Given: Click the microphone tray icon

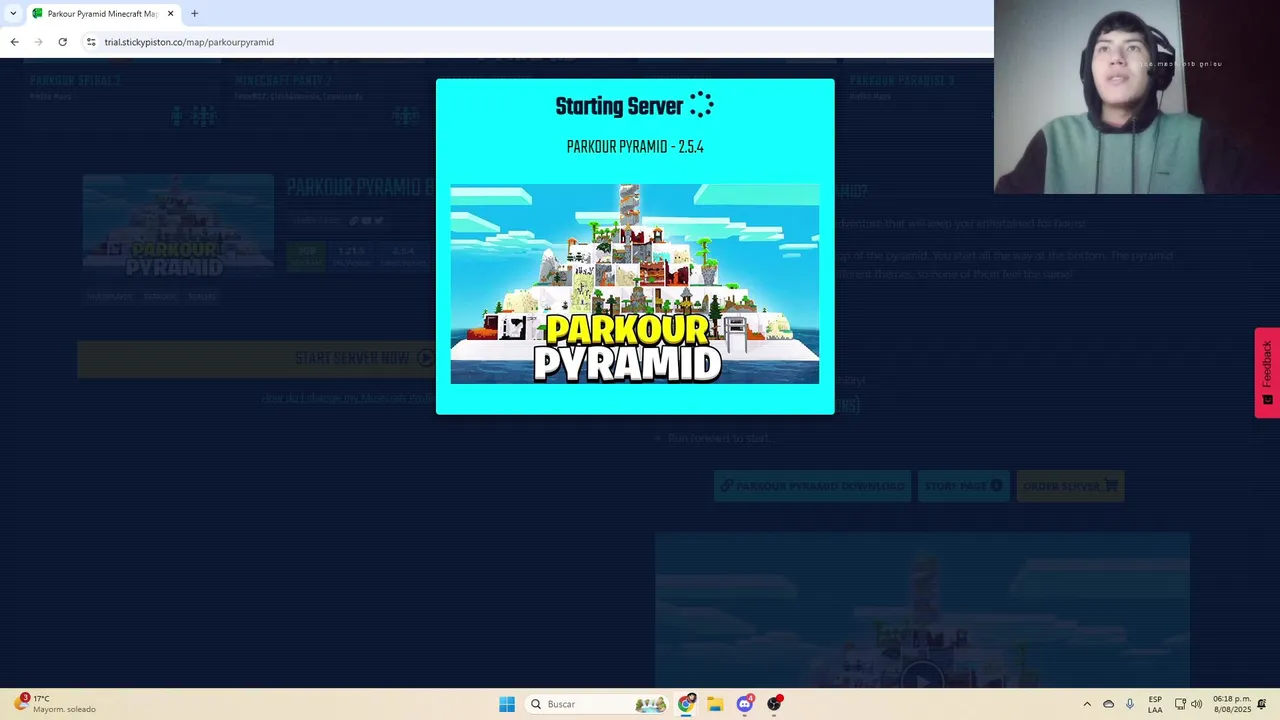Looking at the screenshot, I should click(x=1130, y=704).
